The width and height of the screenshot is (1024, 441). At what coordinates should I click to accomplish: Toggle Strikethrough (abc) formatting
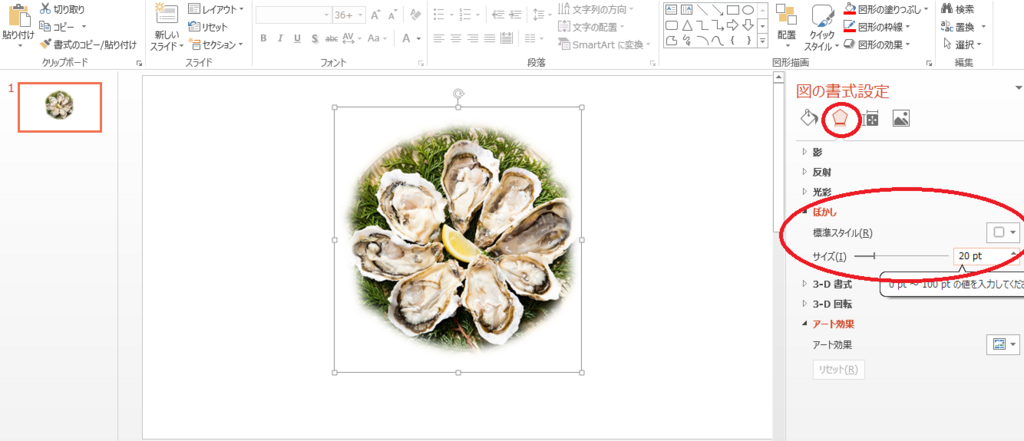[332, 39]
